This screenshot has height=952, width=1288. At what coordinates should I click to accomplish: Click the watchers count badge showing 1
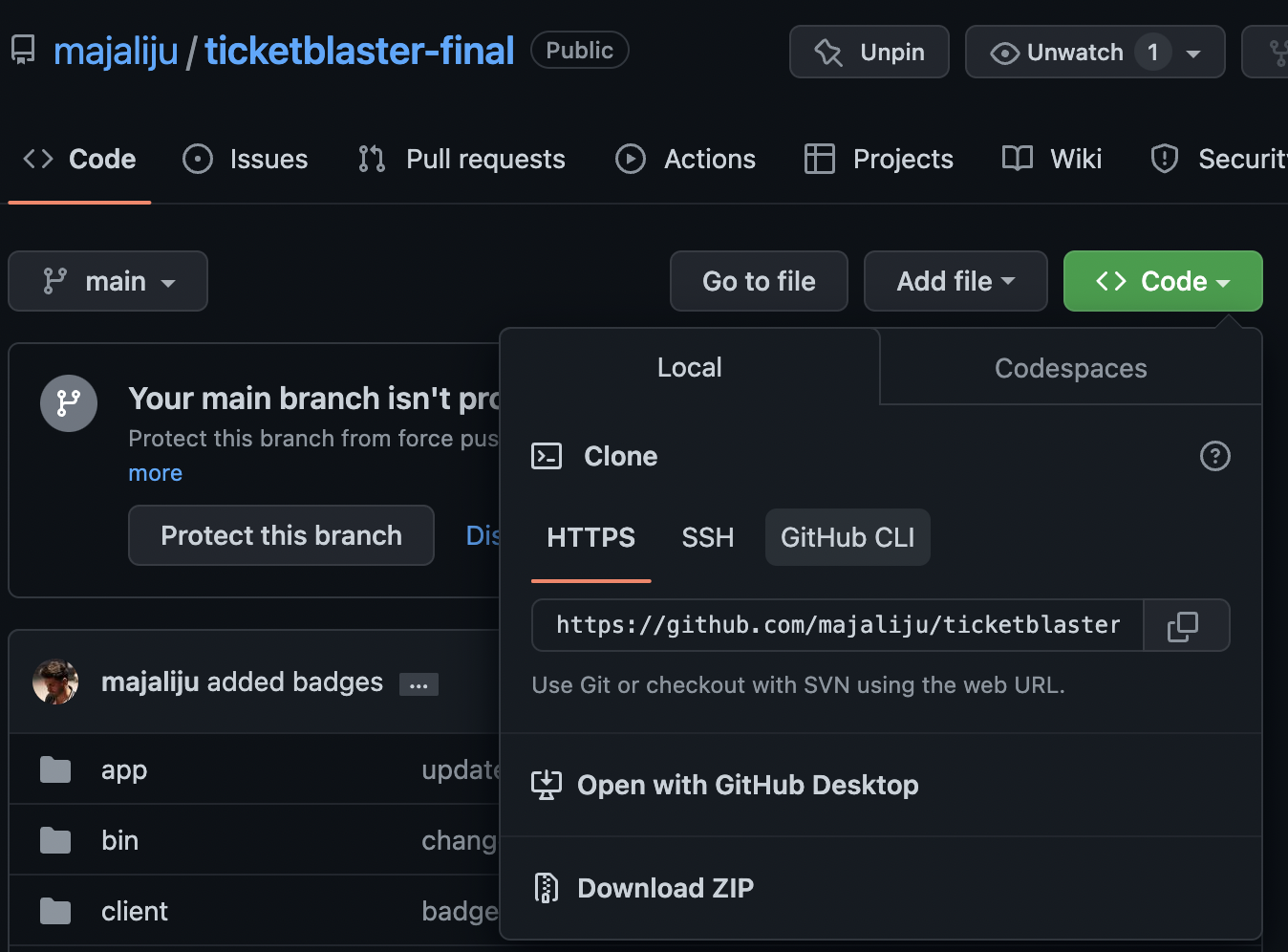(1153, 52)
